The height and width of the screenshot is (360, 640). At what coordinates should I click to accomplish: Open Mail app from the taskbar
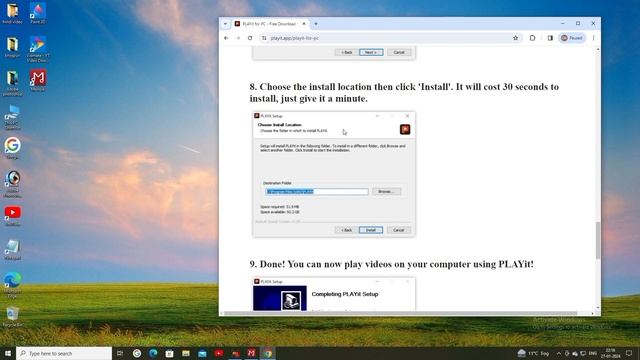click(202, 353)
